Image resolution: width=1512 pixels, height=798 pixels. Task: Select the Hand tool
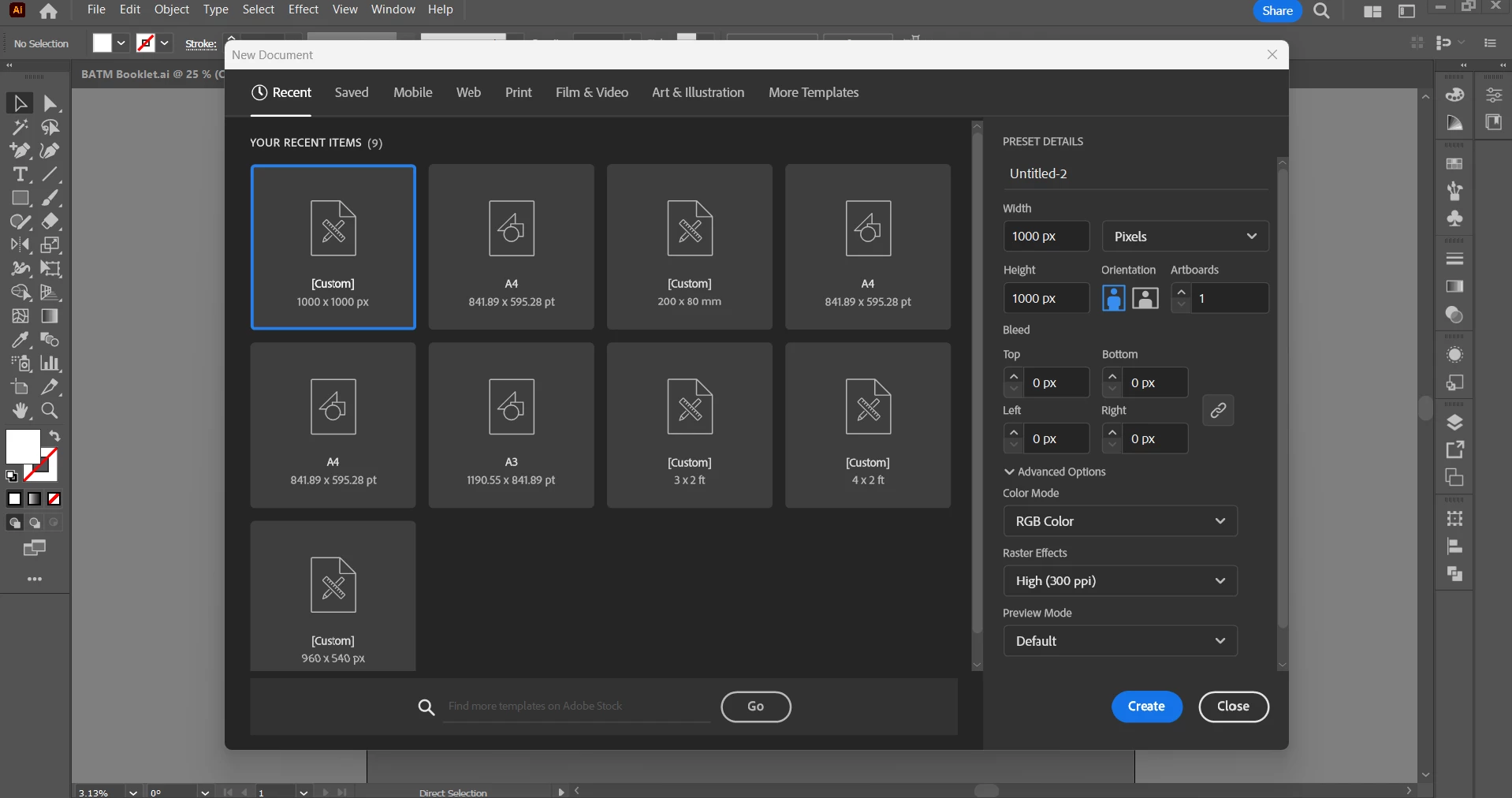click(20, 411)
